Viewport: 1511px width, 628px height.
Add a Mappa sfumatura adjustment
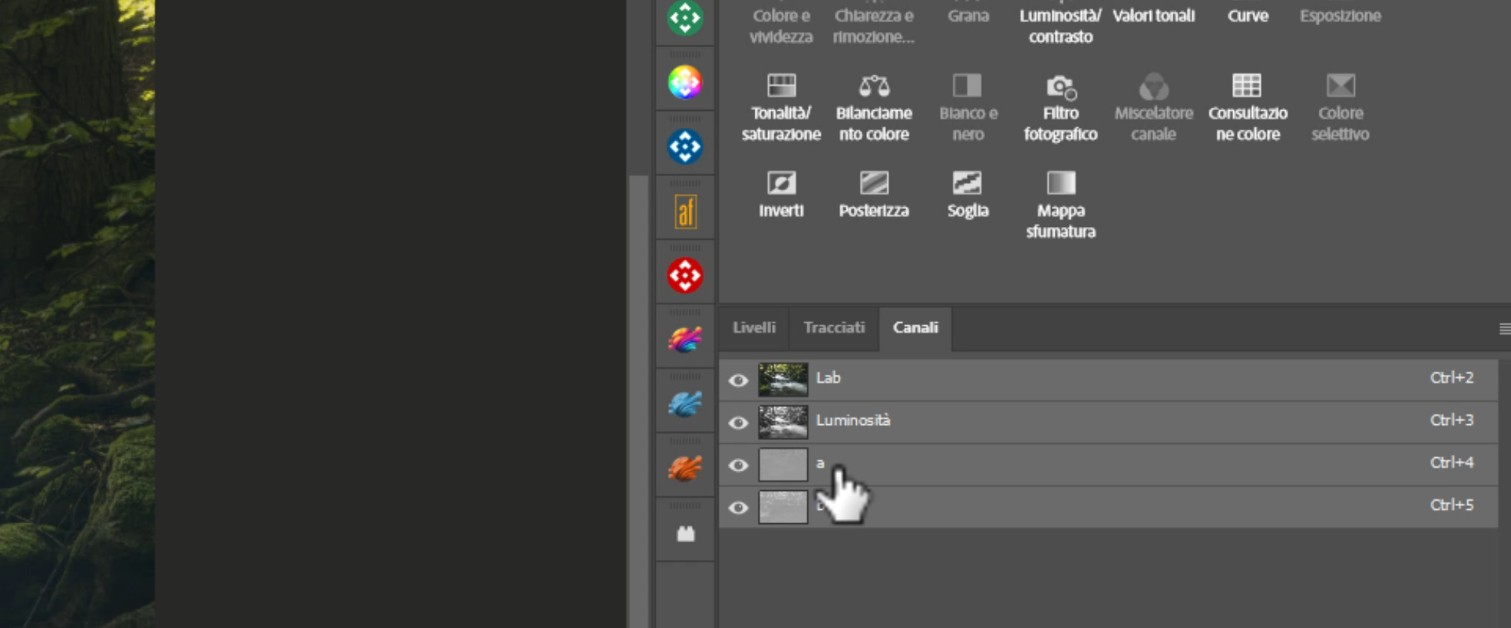(1060, 183)
